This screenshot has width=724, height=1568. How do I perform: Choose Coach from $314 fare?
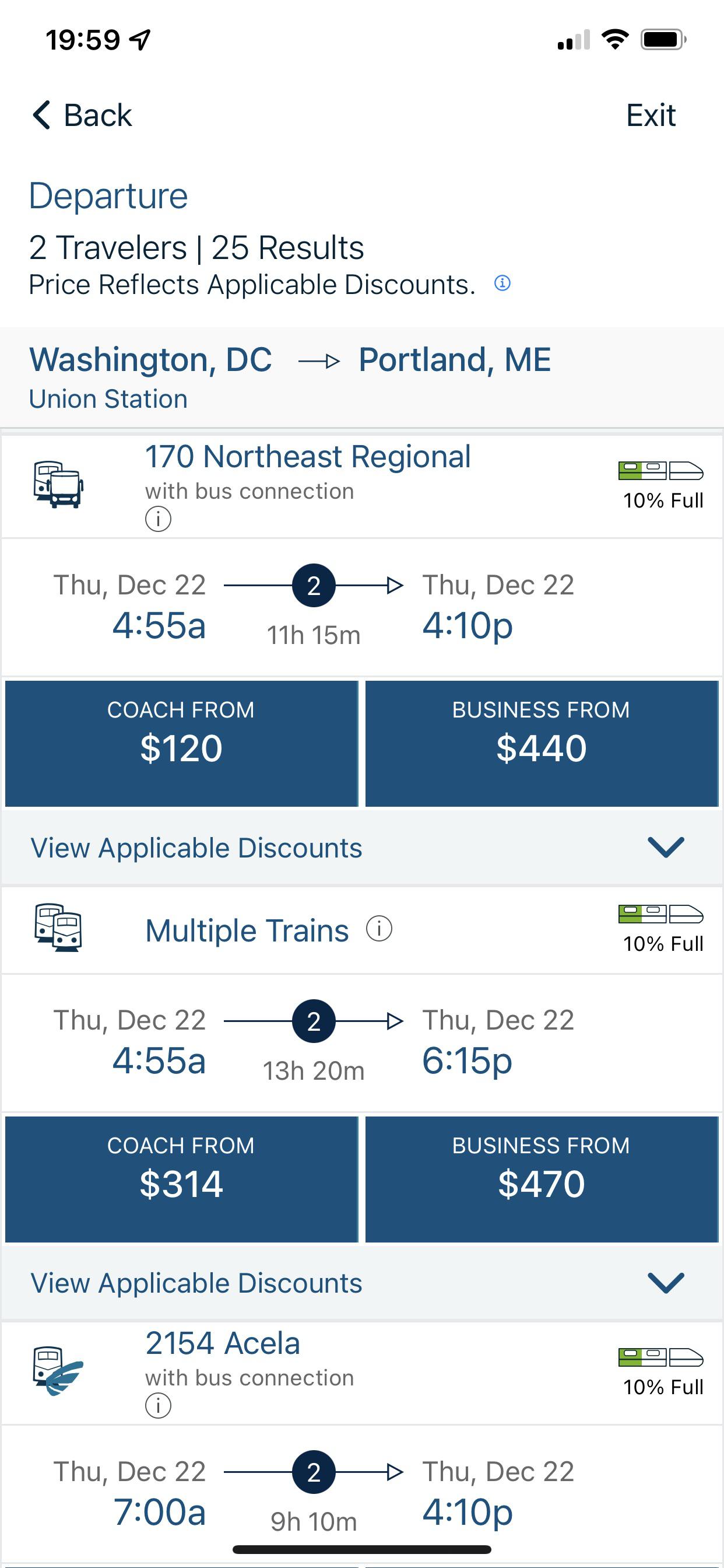(x=181, y=1179)
